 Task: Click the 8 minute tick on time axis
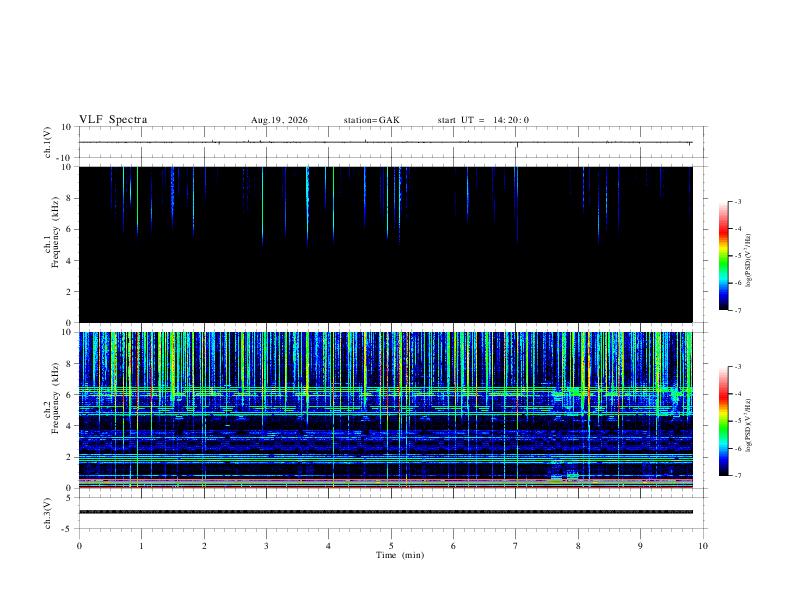point(578,546)
